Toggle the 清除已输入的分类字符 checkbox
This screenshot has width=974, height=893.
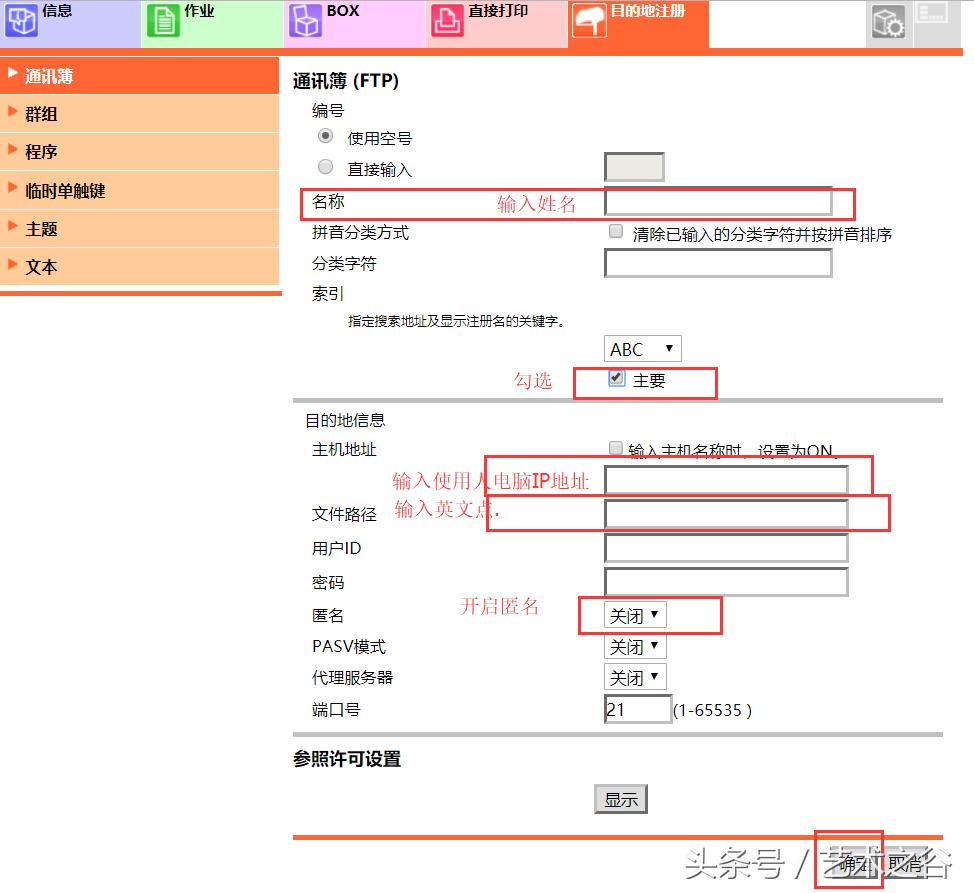click(615, 230)
